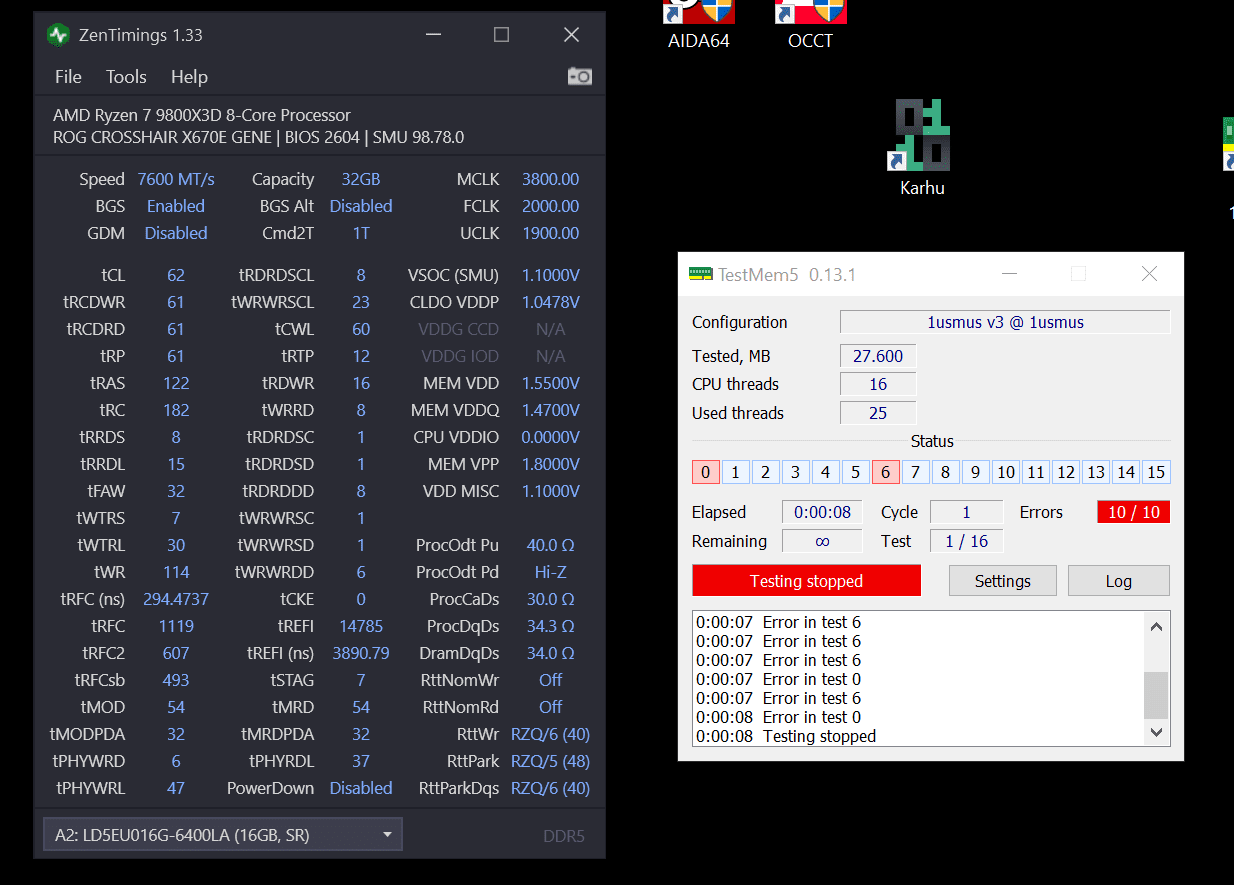
Task: Click the Remaining infinity field
Action: point(822,541)
